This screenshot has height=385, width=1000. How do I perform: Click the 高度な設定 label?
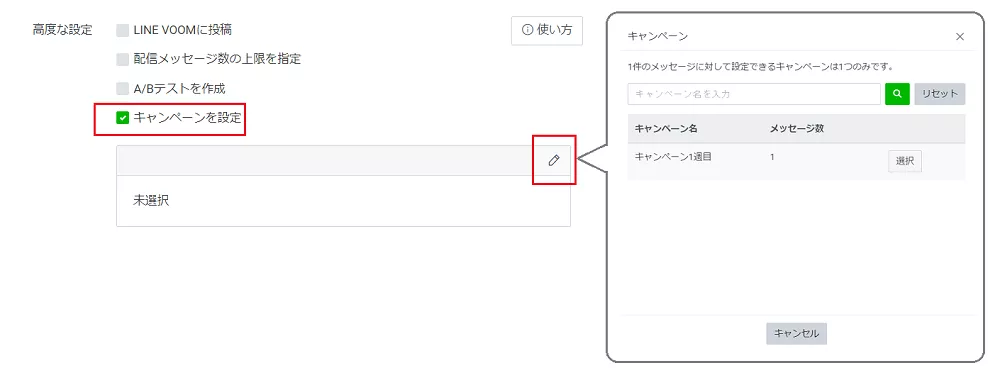point(62,30)
